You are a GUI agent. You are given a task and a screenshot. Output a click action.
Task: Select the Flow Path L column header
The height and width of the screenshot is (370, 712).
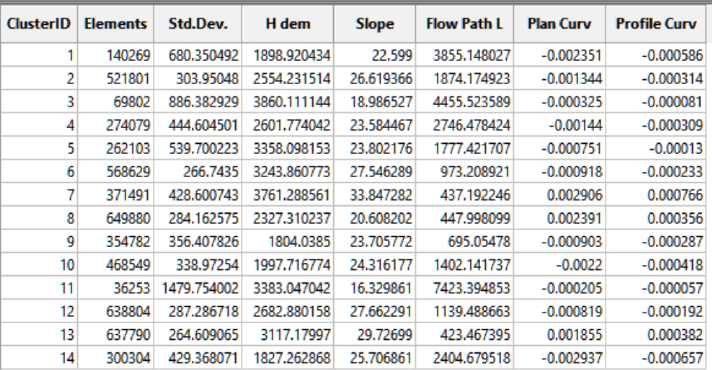tap(465, 24)
